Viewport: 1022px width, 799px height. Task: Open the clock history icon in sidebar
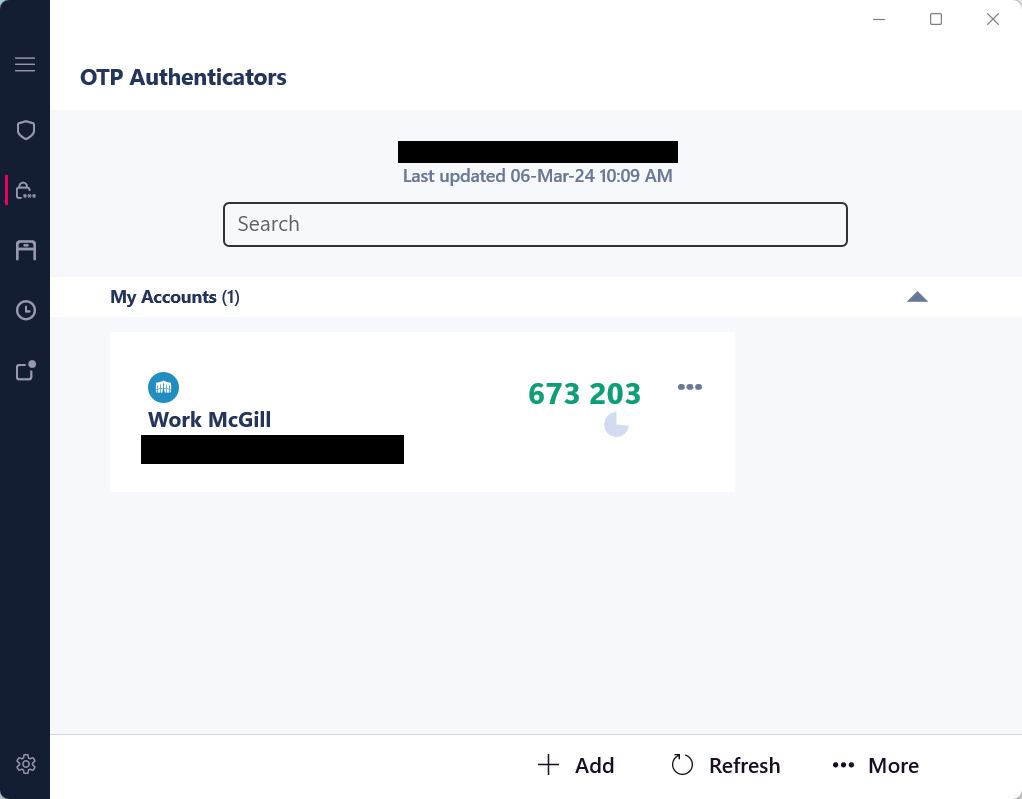tap(26, 310)
